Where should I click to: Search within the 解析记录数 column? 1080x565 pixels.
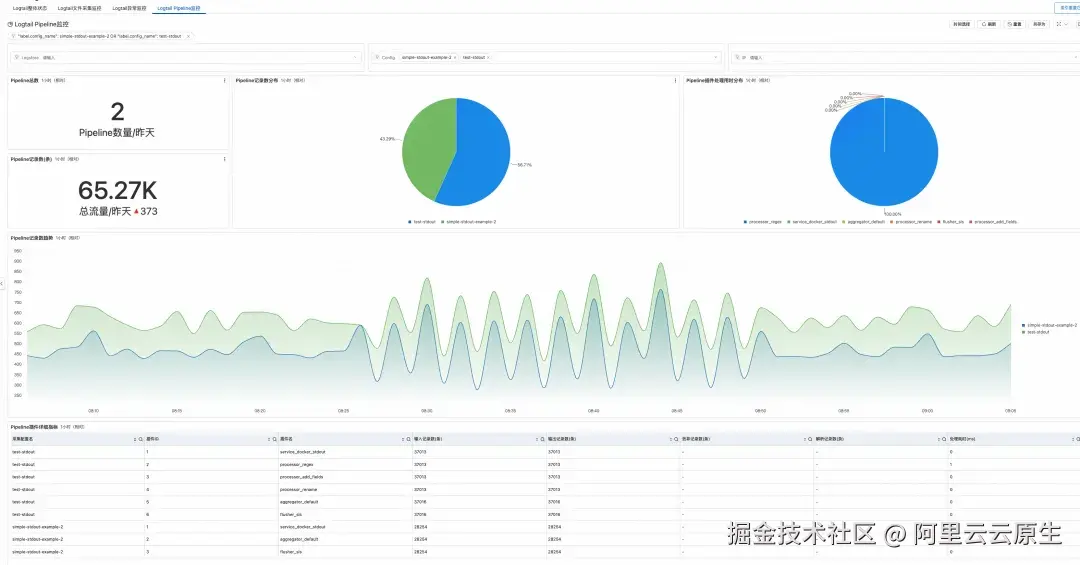[944, 439]
